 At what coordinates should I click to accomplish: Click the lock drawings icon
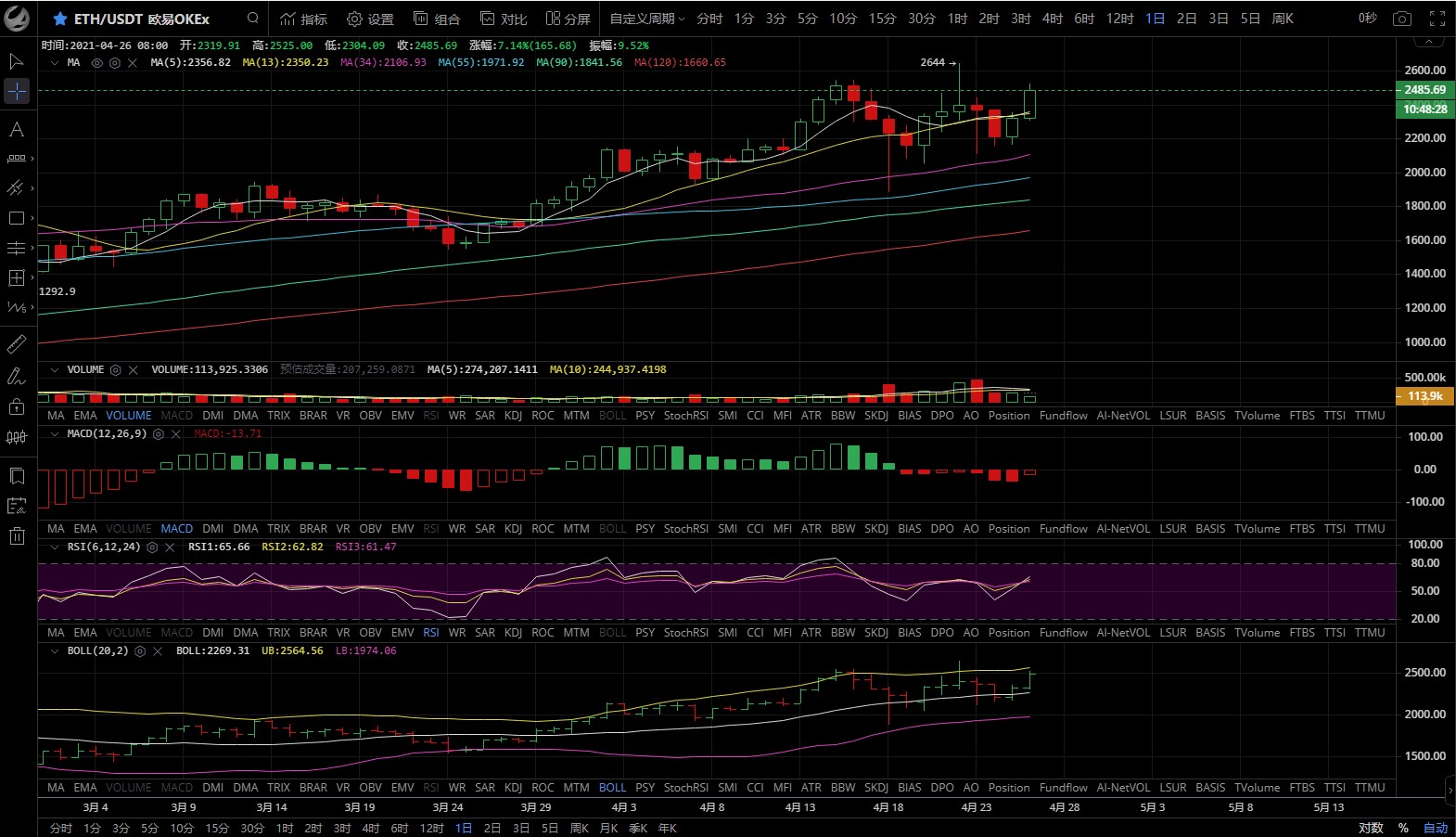tap(17, 406)
